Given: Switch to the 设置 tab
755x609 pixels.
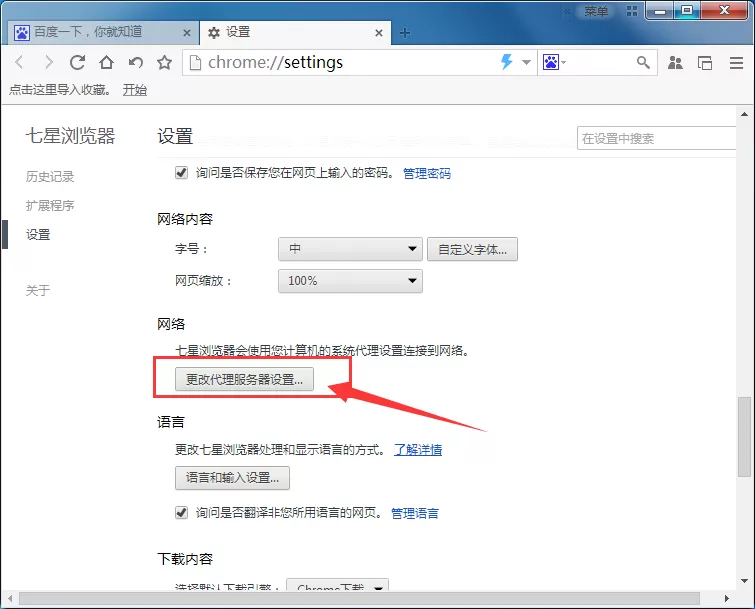Looking at the screenshot, I should coord(295,32).
